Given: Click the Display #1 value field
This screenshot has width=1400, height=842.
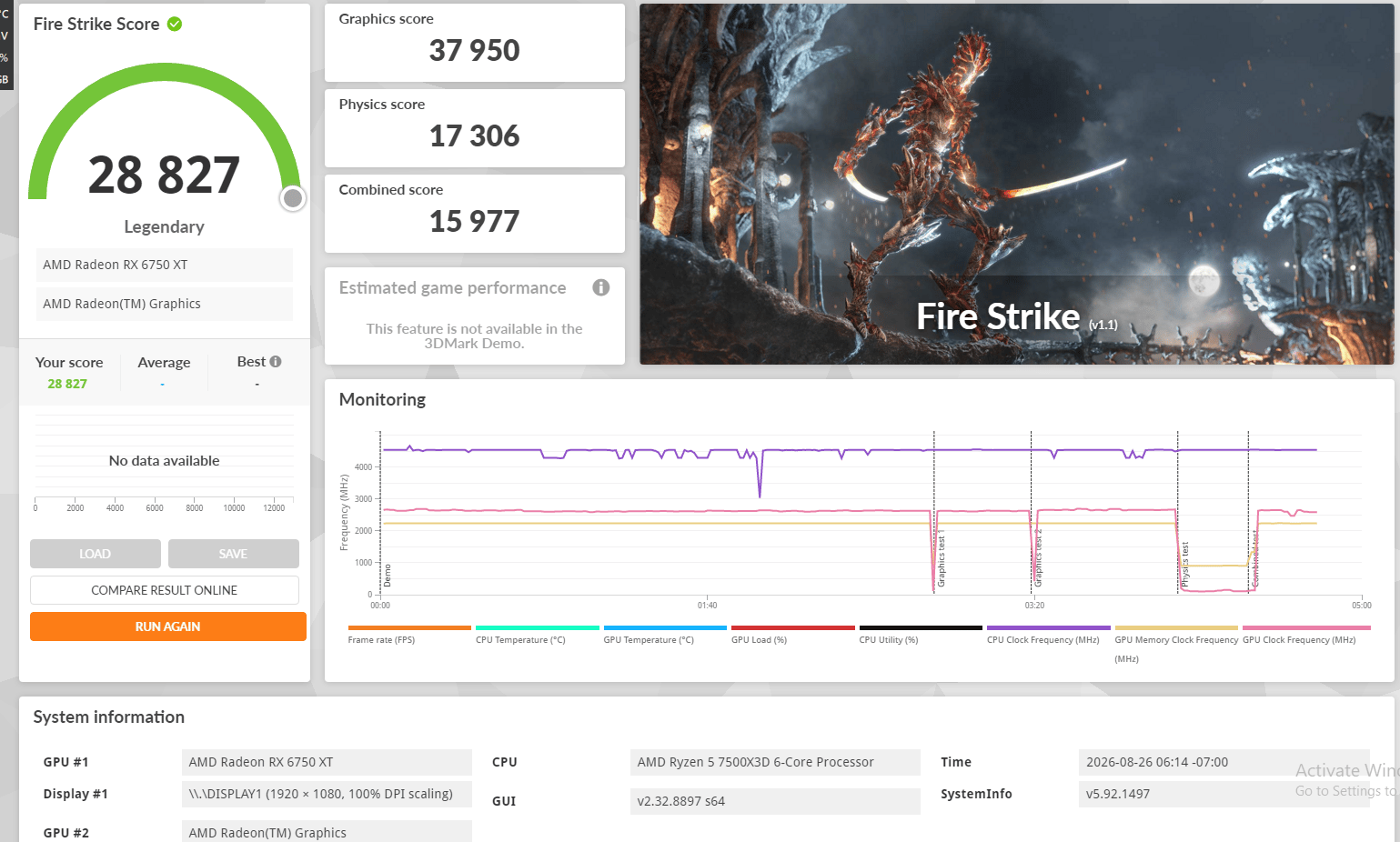Looking at the screenshot, I should click(x=327, y=794).
